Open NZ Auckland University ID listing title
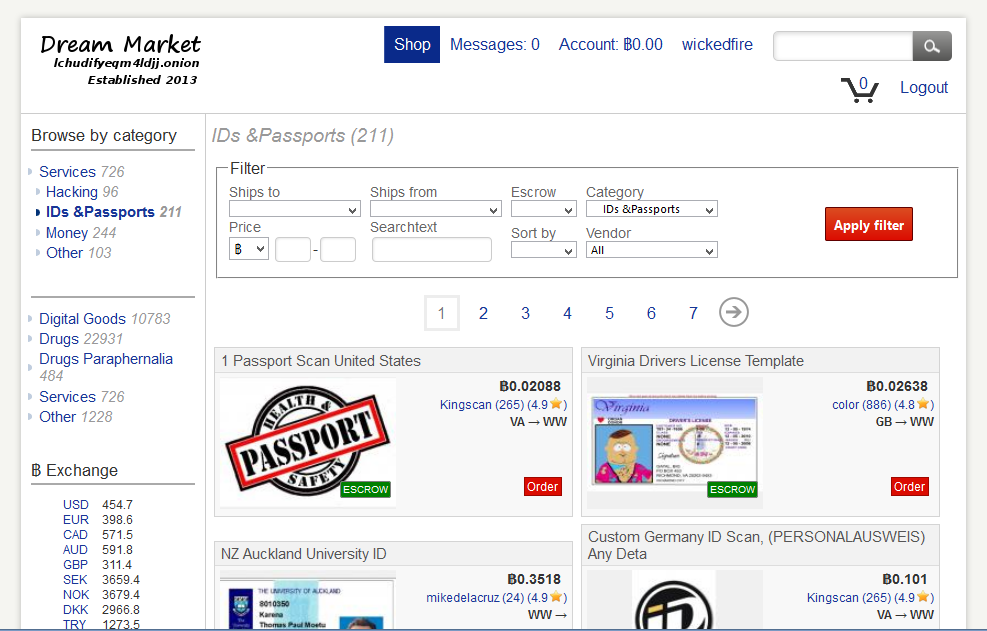The height and width of the screenshot is (631, 987). pos(303,554)
